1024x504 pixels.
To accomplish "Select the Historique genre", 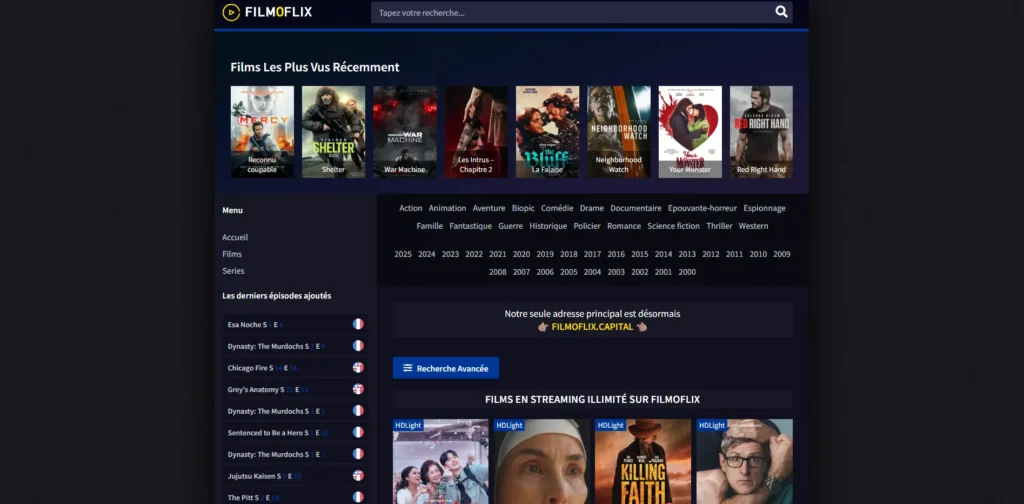I will click(548, 226).
